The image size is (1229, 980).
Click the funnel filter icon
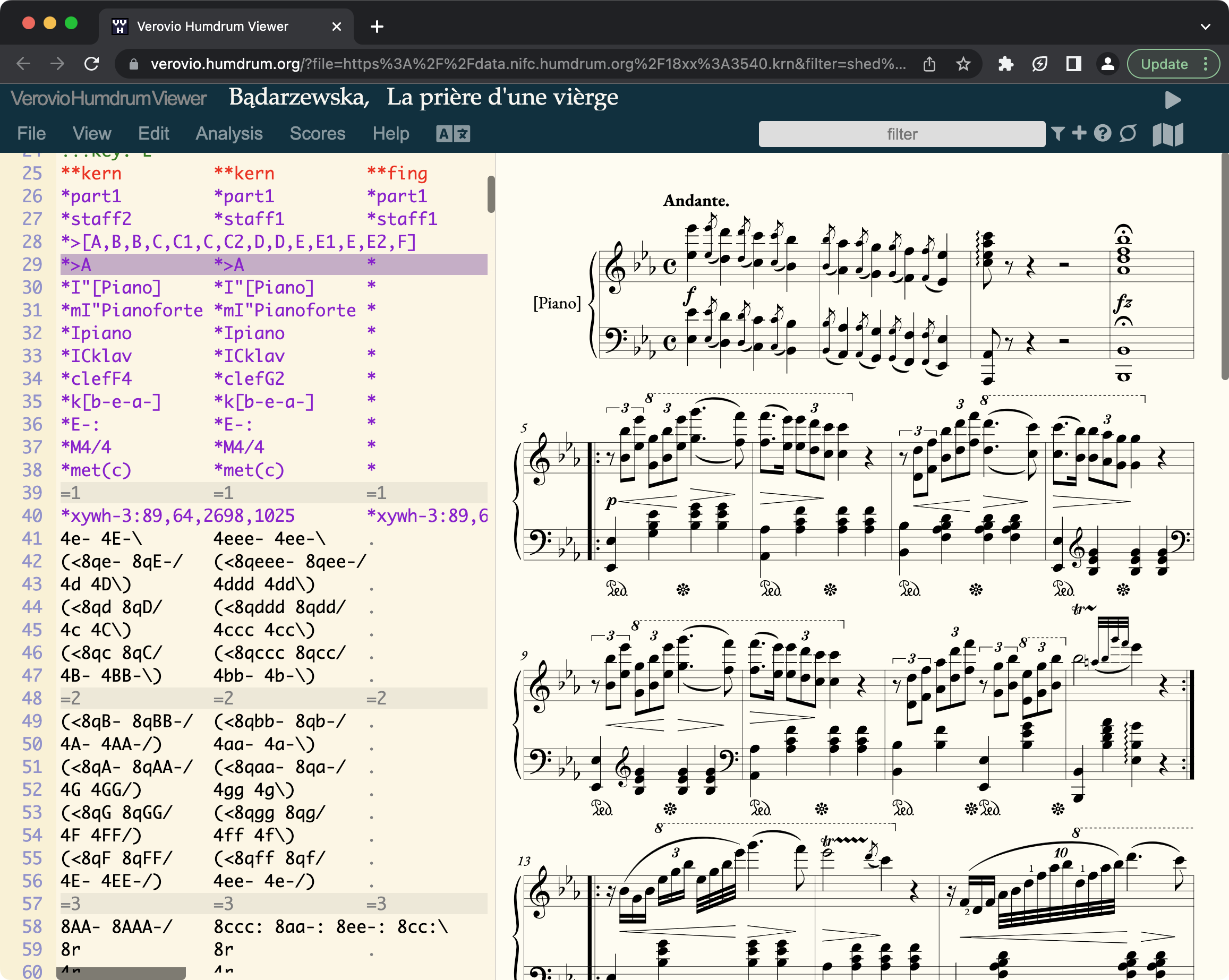[1057, 133]
